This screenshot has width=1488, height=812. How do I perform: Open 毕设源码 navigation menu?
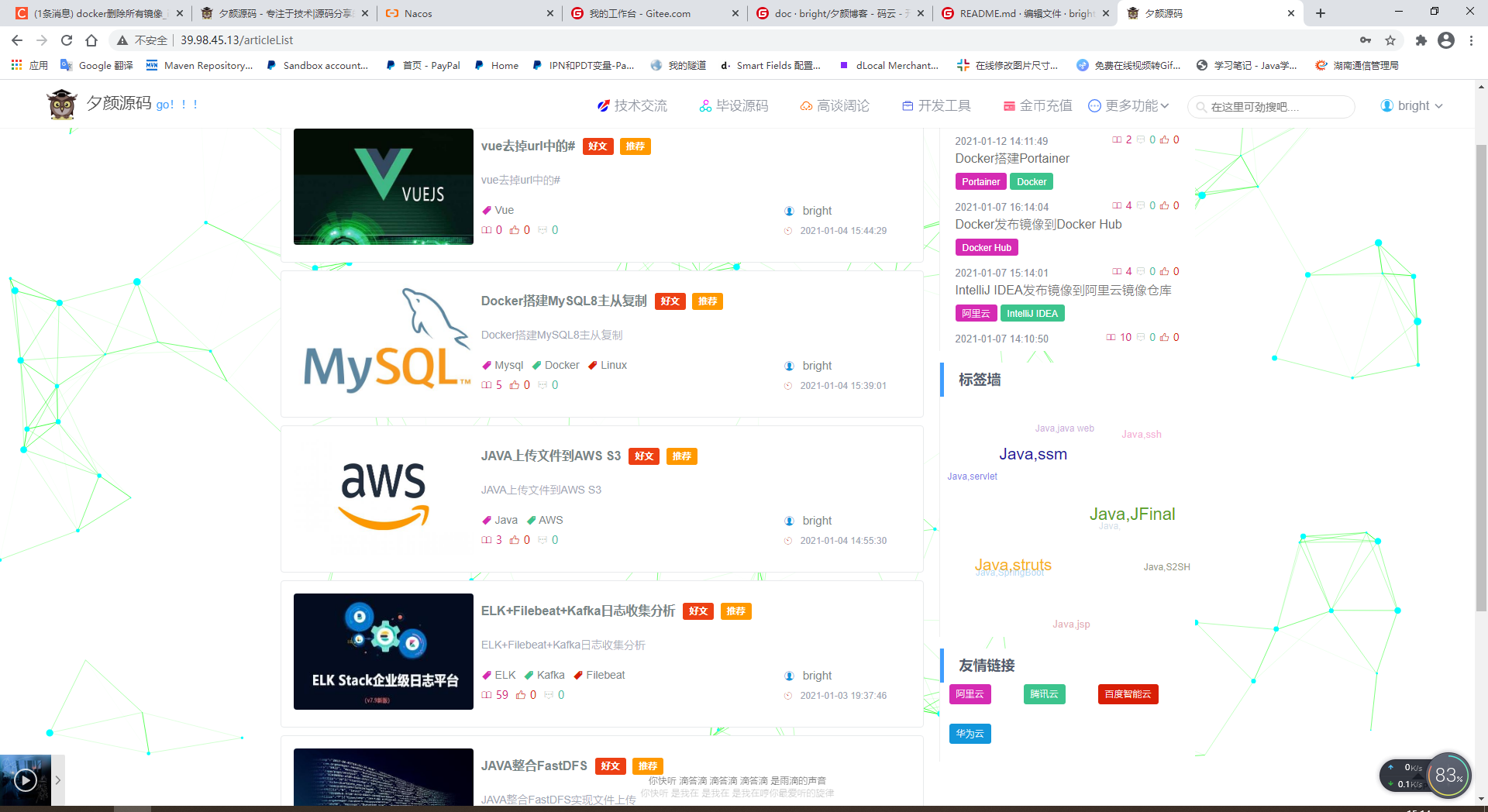tap(733, 105)
